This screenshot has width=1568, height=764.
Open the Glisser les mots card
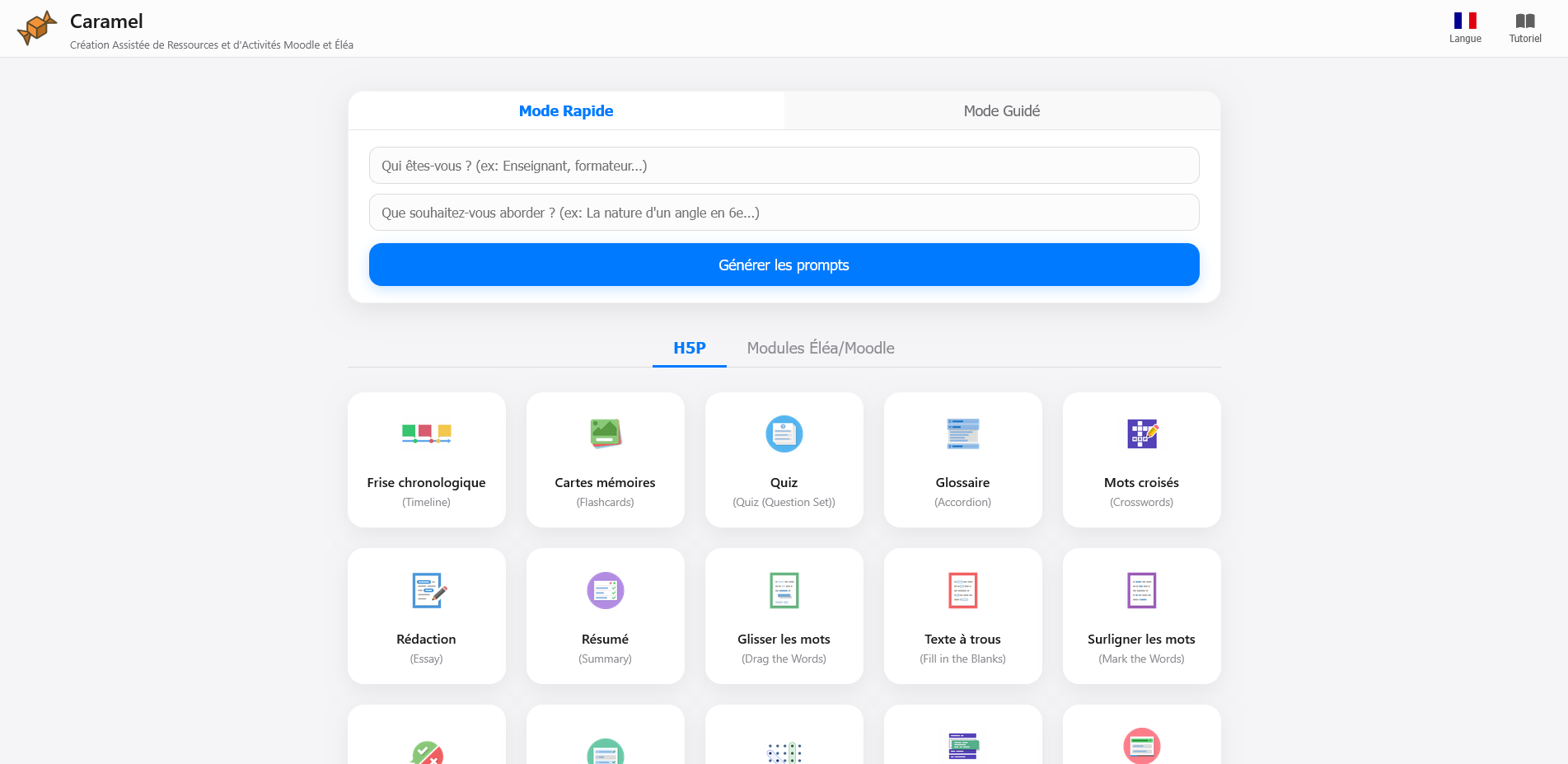click(x=784, y=616)
